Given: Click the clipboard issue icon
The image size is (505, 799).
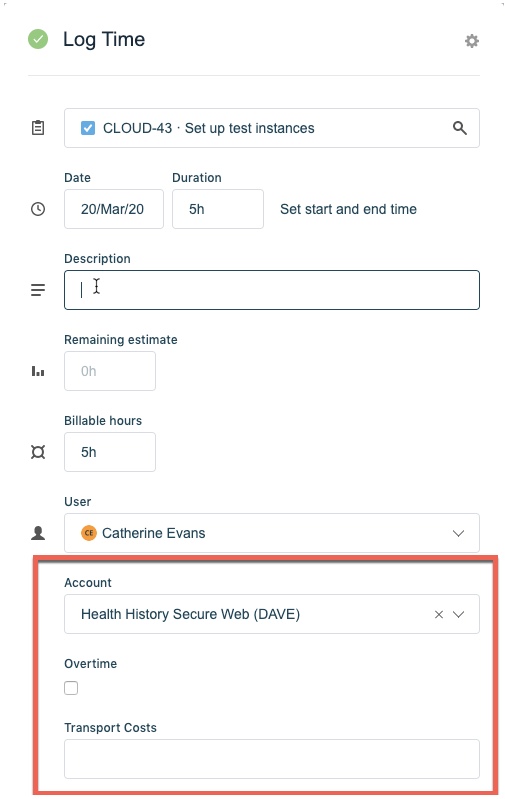Looking at the screenshot, I should (38, 128).
